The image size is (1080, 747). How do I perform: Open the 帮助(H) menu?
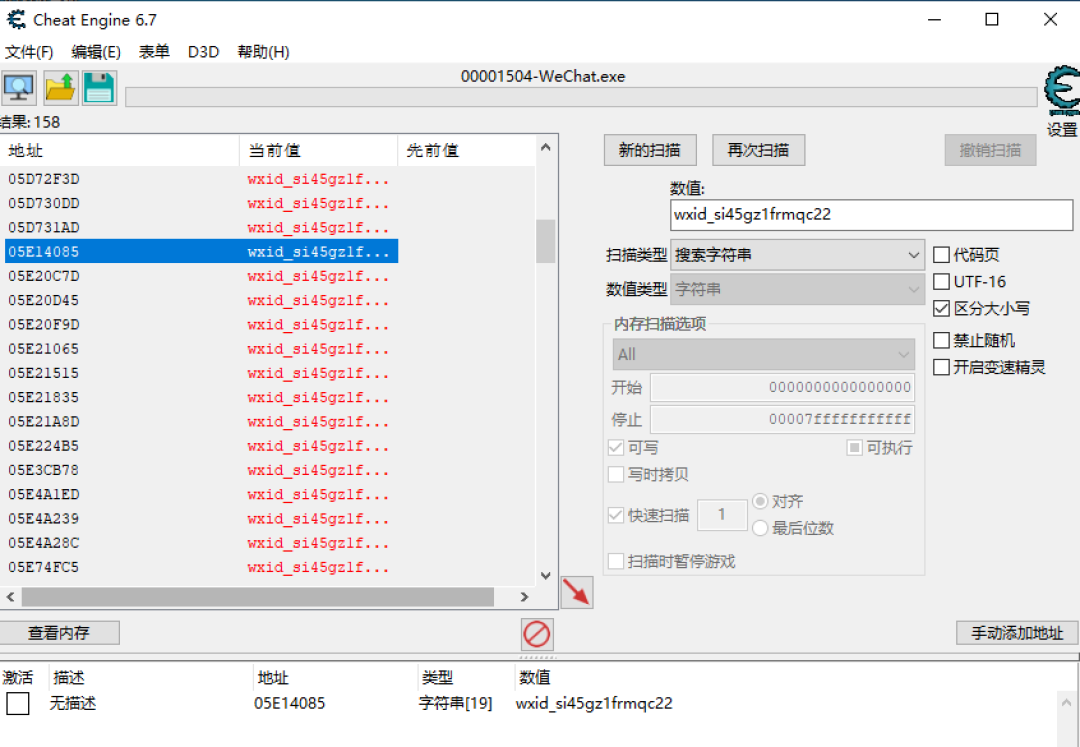click(x=263, y=52)
